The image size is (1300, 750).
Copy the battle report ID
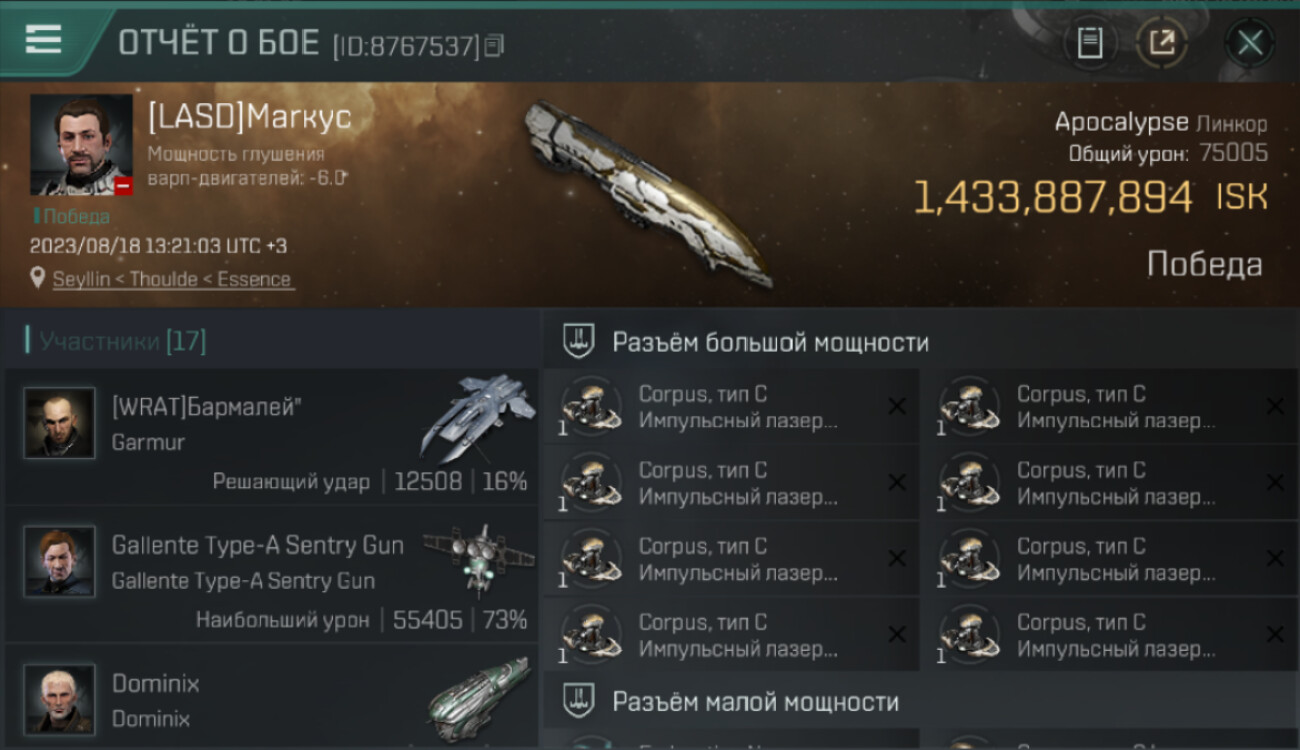click(x=493, y=46)
